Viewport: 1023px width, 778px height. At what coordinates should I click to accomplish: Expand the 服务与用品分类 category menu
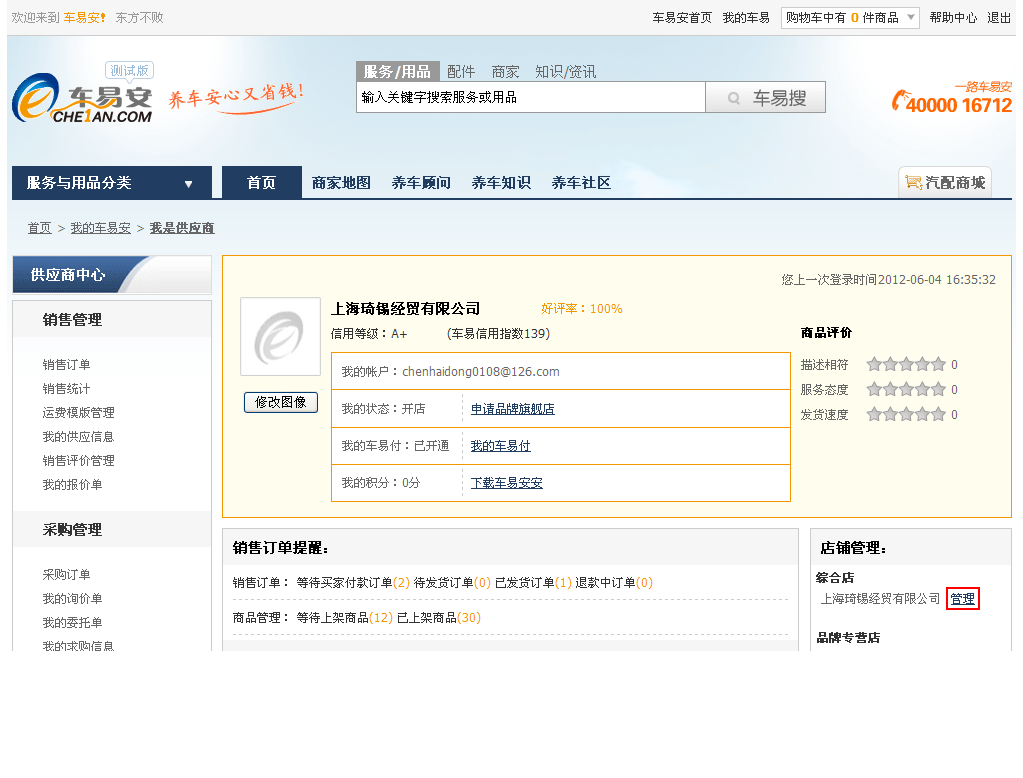click(112, 183)
